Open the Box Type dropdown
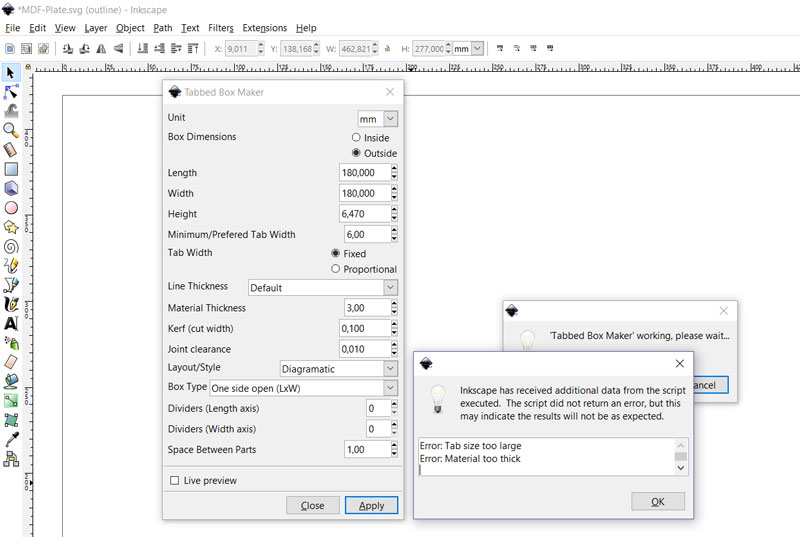 304,388
